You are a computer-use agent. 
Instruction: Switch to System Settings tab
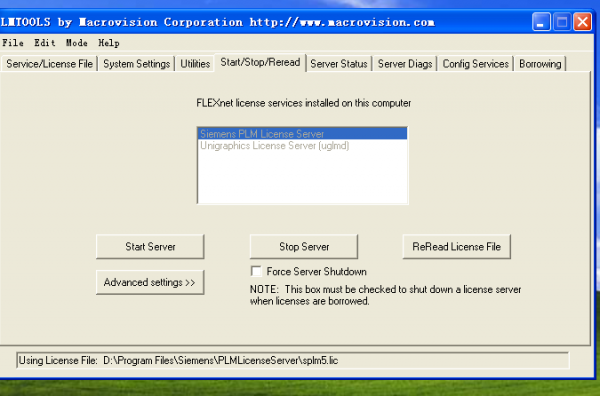tap(137, 64)
